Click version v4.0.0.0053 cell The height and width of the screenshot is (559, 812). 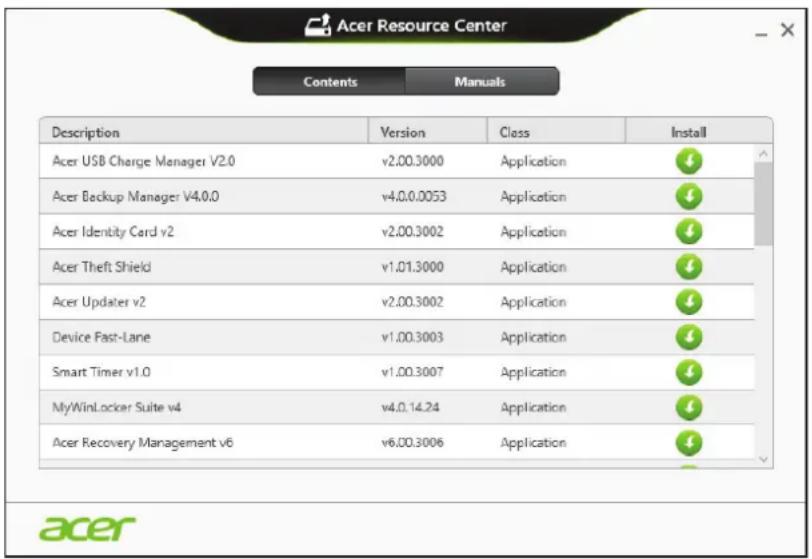(x=414, y=196)
